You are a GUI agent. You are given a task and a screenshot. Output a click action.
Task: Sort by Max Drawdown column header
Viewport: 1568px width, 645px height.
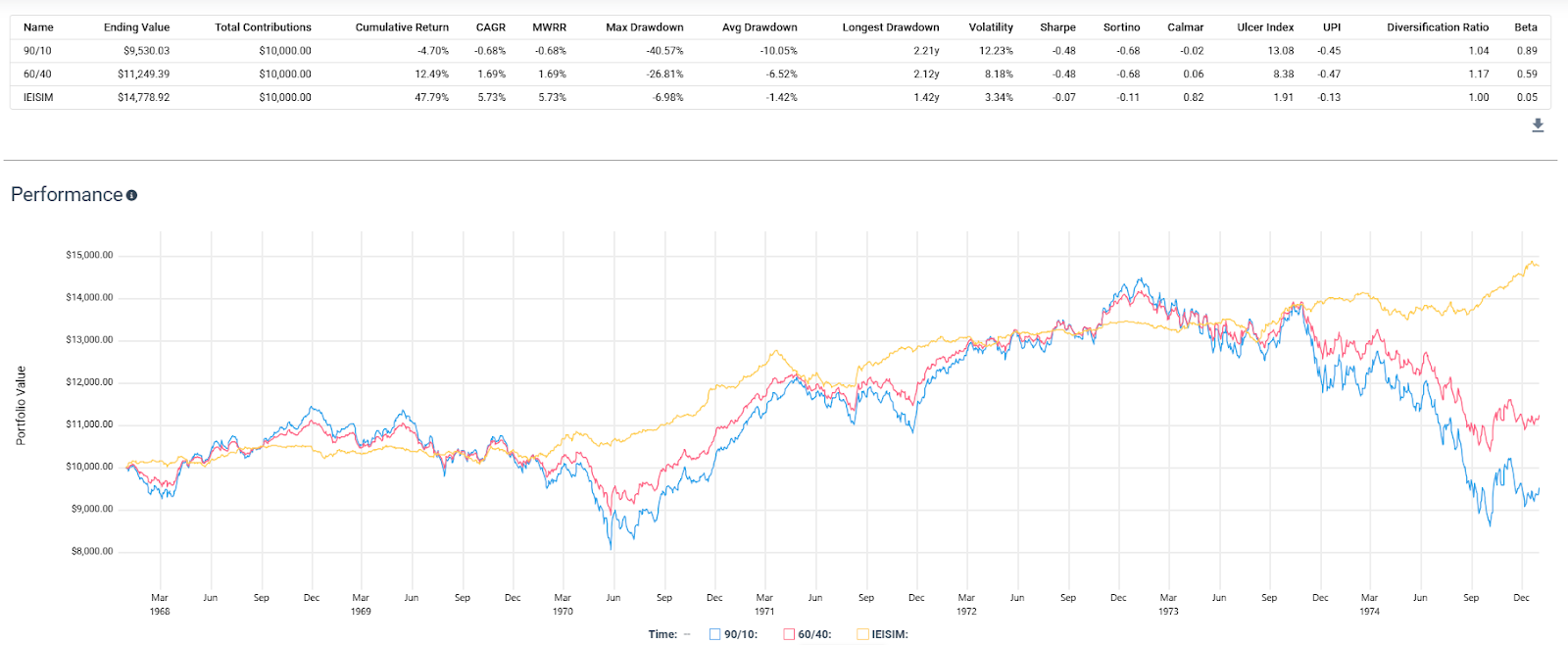coord(645,27)
